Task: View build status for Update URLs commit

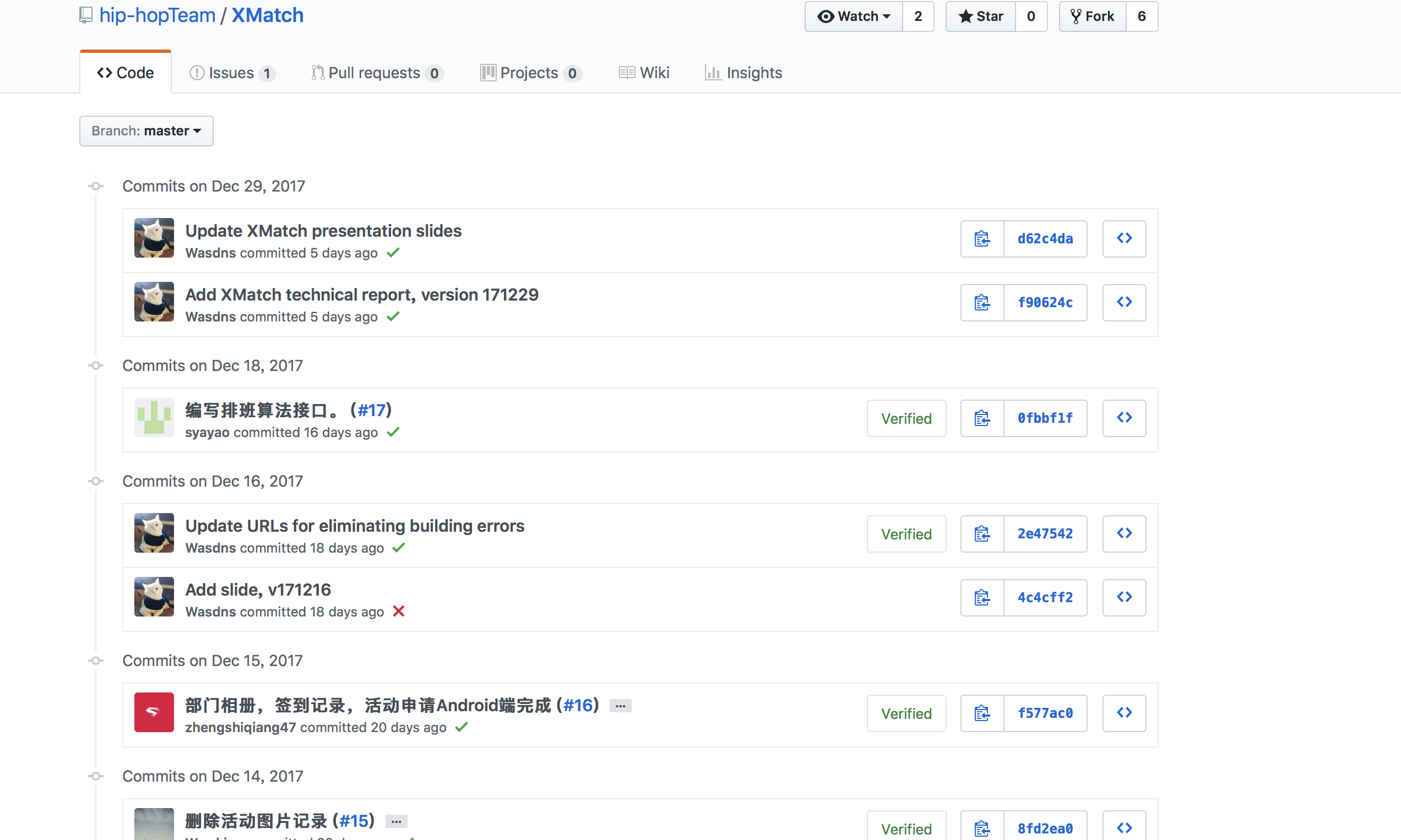Action: click(399, 547)
